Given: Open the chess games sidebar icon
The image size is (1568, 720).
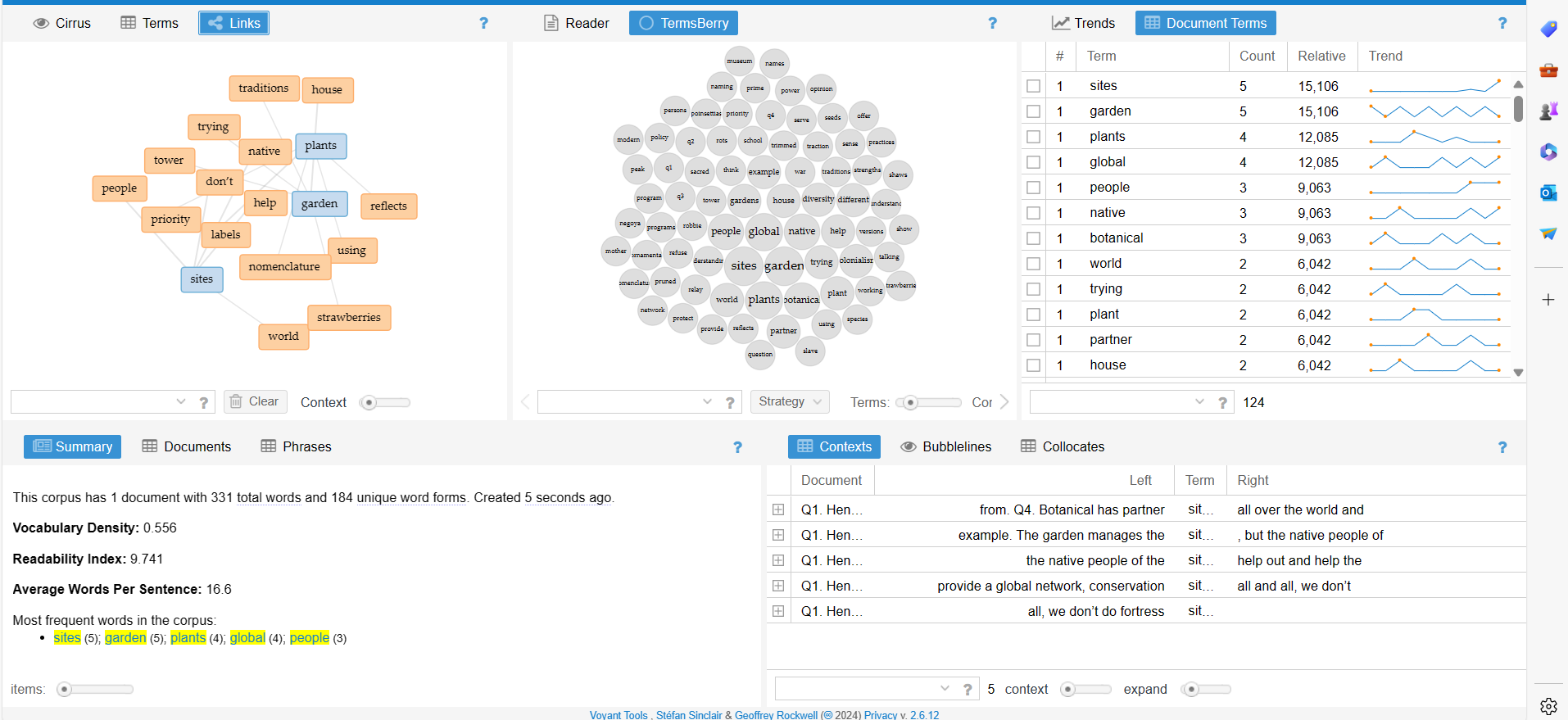Looking at the screenshot, I should coord(1548,111).
